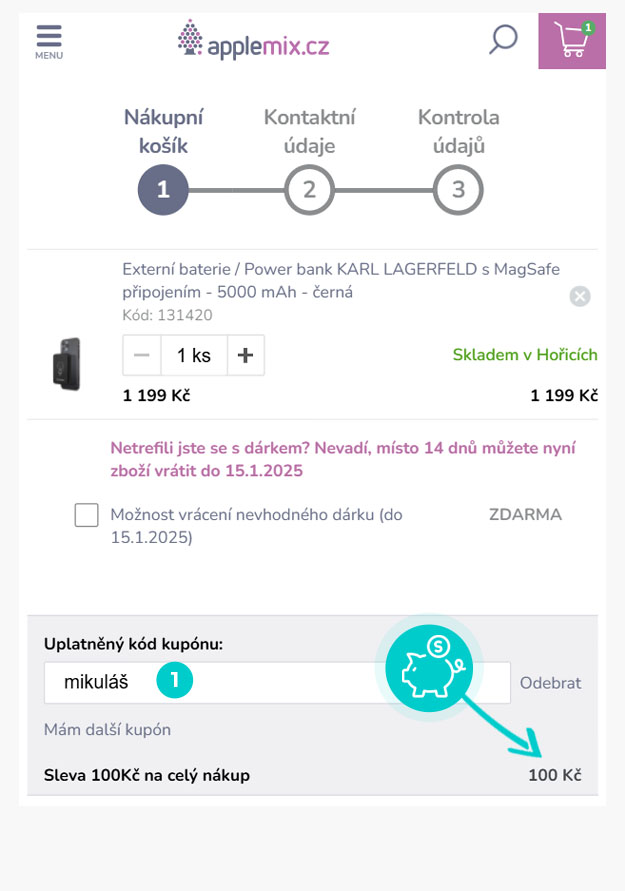Open the Karl Lagerfeld power bank thumbnail
This screenshot has height=891, width=625.
point(67,364)
